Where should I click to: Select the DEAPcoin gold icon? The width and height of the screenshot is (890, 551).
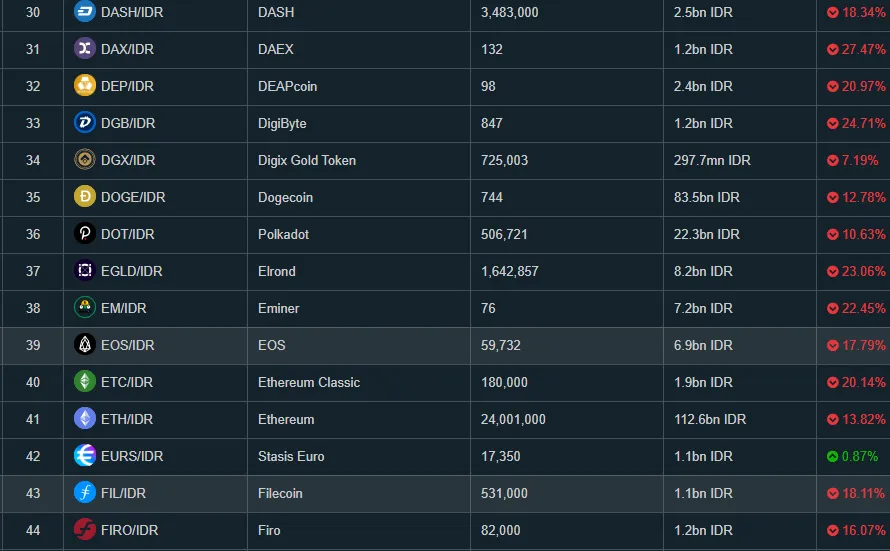[x=85, y=86]
